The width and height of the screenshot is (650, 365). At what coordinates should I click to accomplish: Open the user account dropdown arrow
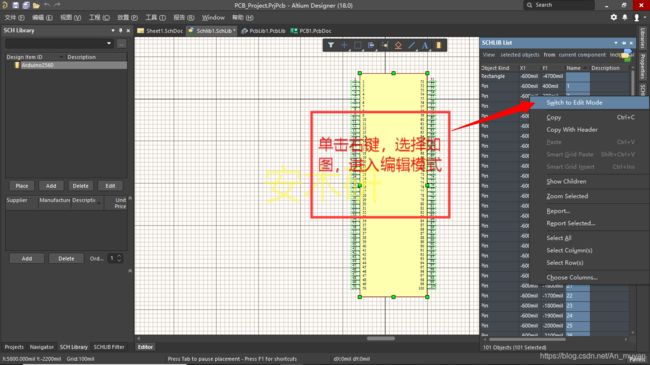[645, 17]
